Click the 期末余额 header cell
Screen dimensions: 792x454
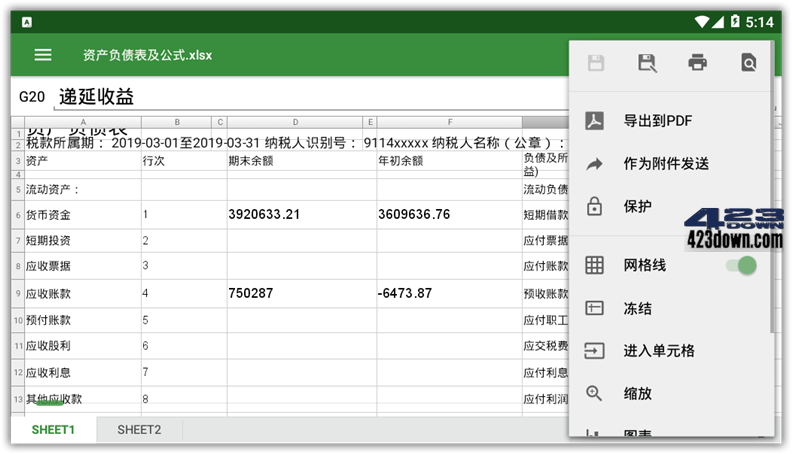tap(302, 161)
